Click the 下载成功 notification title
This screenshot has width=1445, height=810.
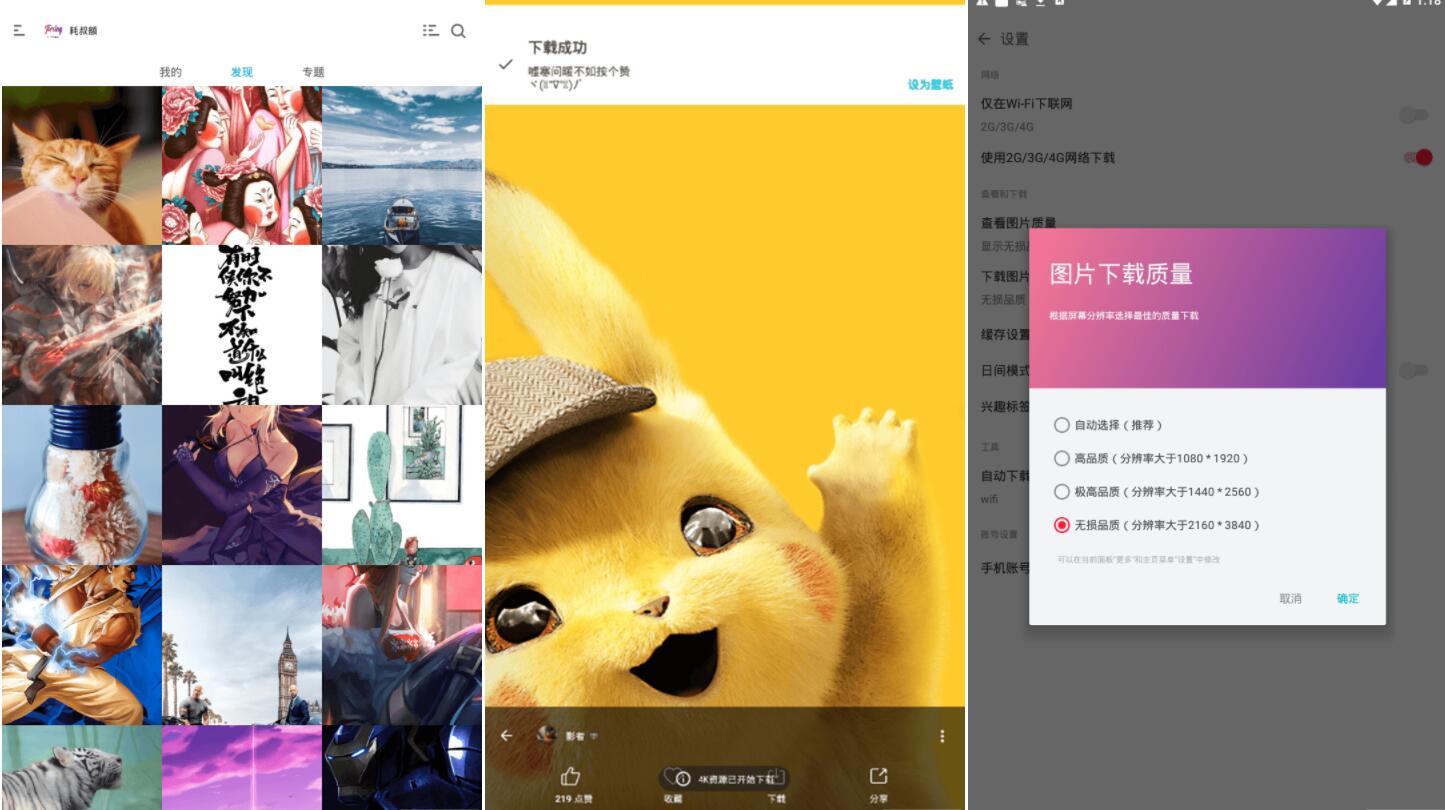pyautogui.click(x=558, y=47)
